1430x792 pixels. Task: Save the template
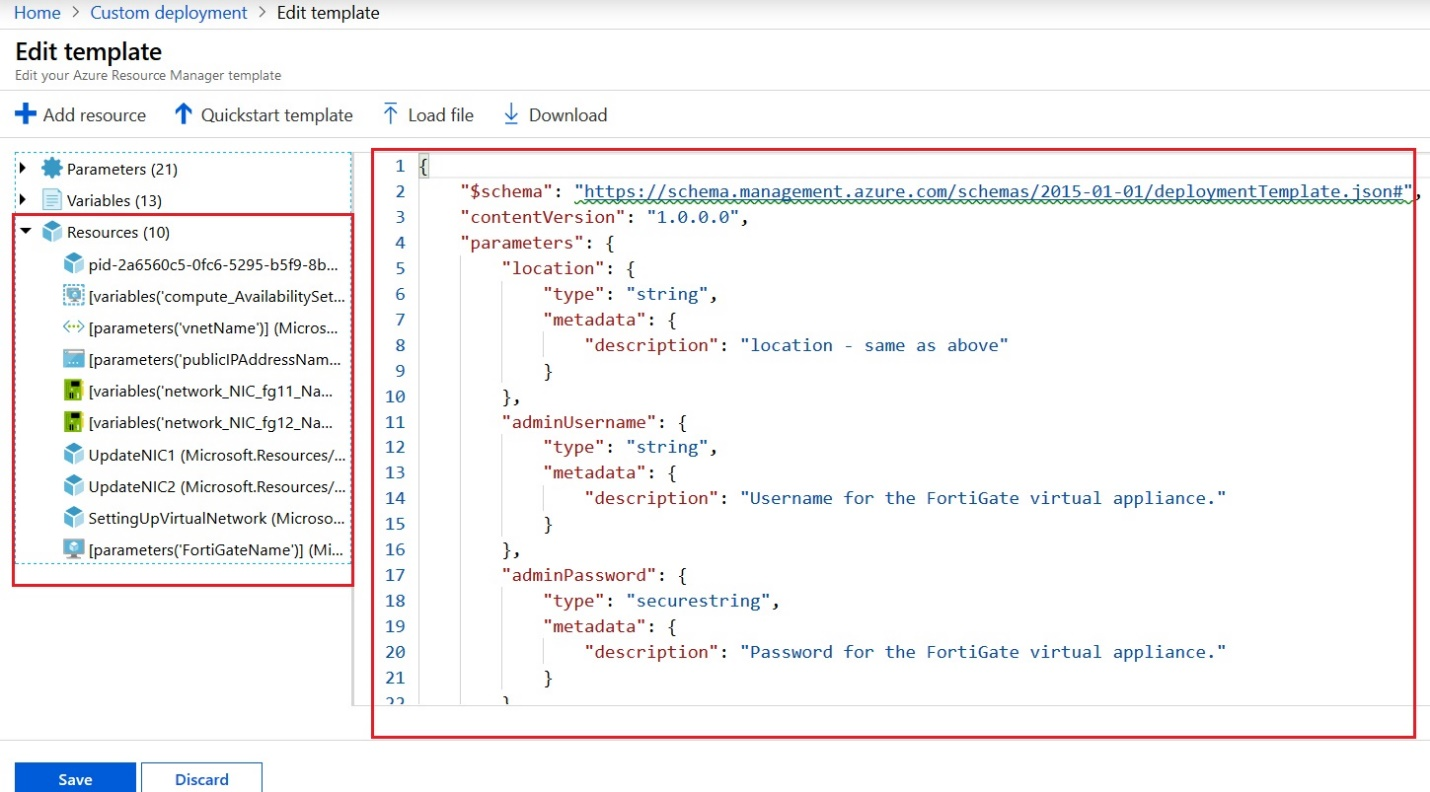(x=75, y=779)
